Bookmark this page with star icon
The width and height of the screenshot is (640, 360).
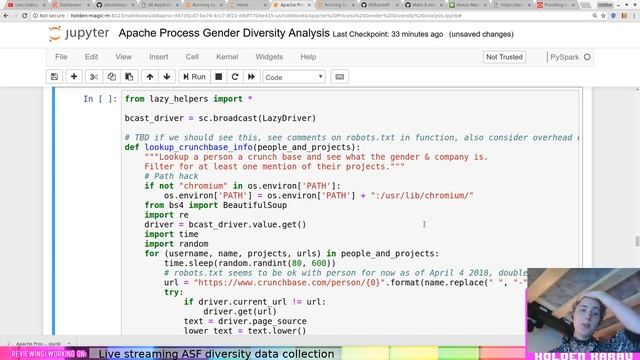point(603,16)
